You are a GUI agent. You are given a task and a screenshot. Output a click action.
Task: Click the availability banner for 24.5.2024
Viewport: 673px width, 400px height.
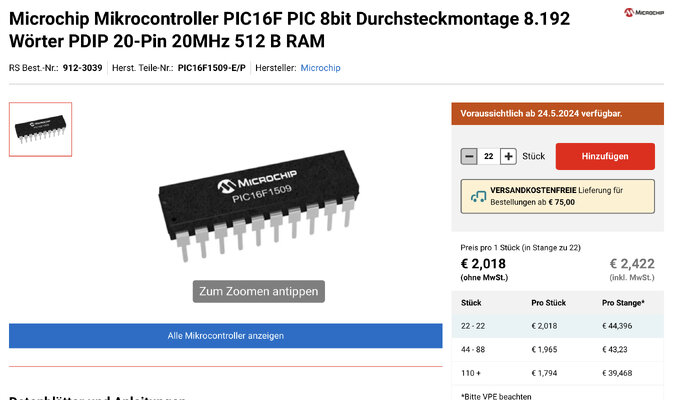click(558, 113)
